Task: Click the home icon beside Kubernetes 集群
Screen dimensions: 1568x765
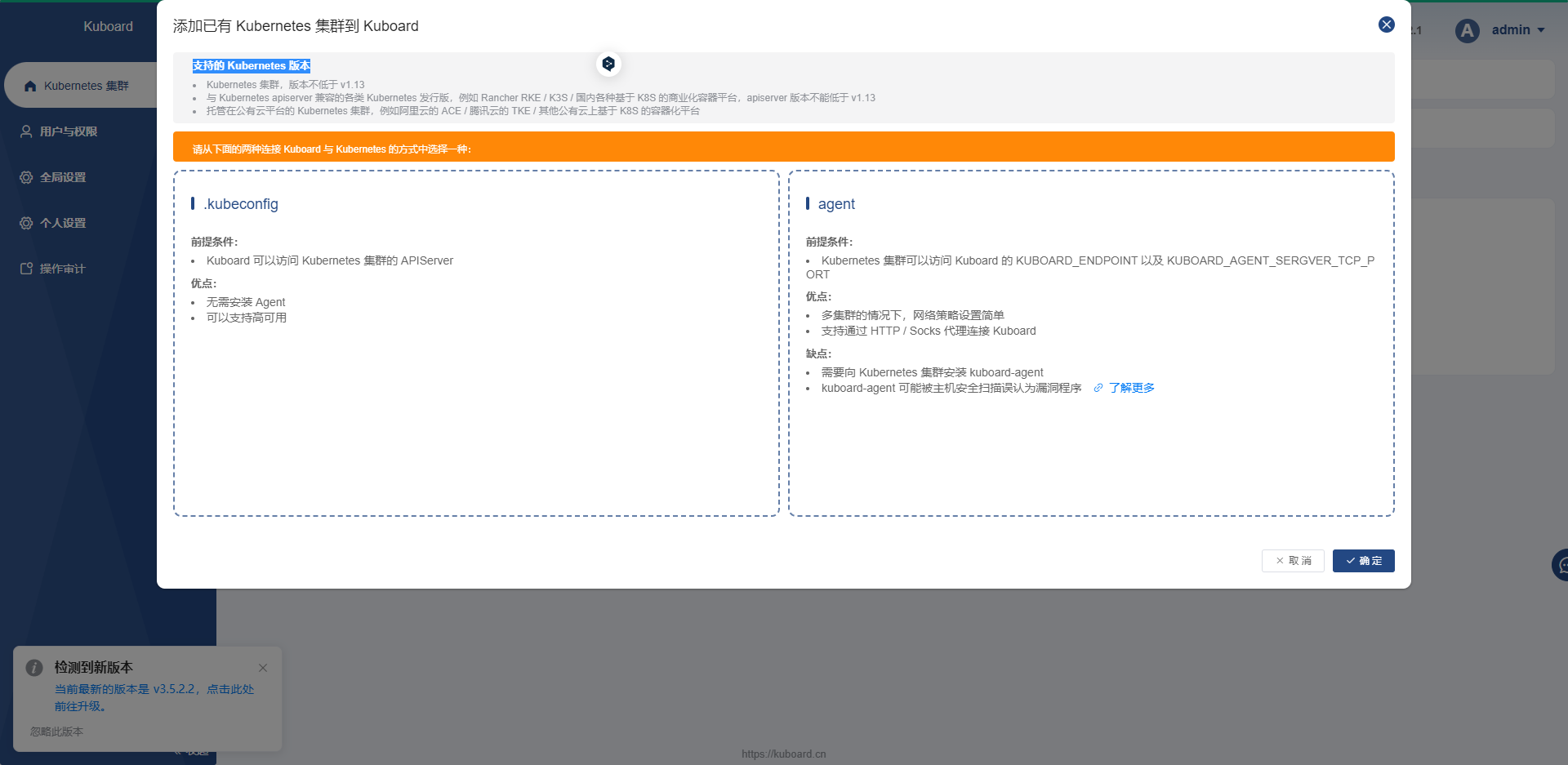Action: click(30, 86)
